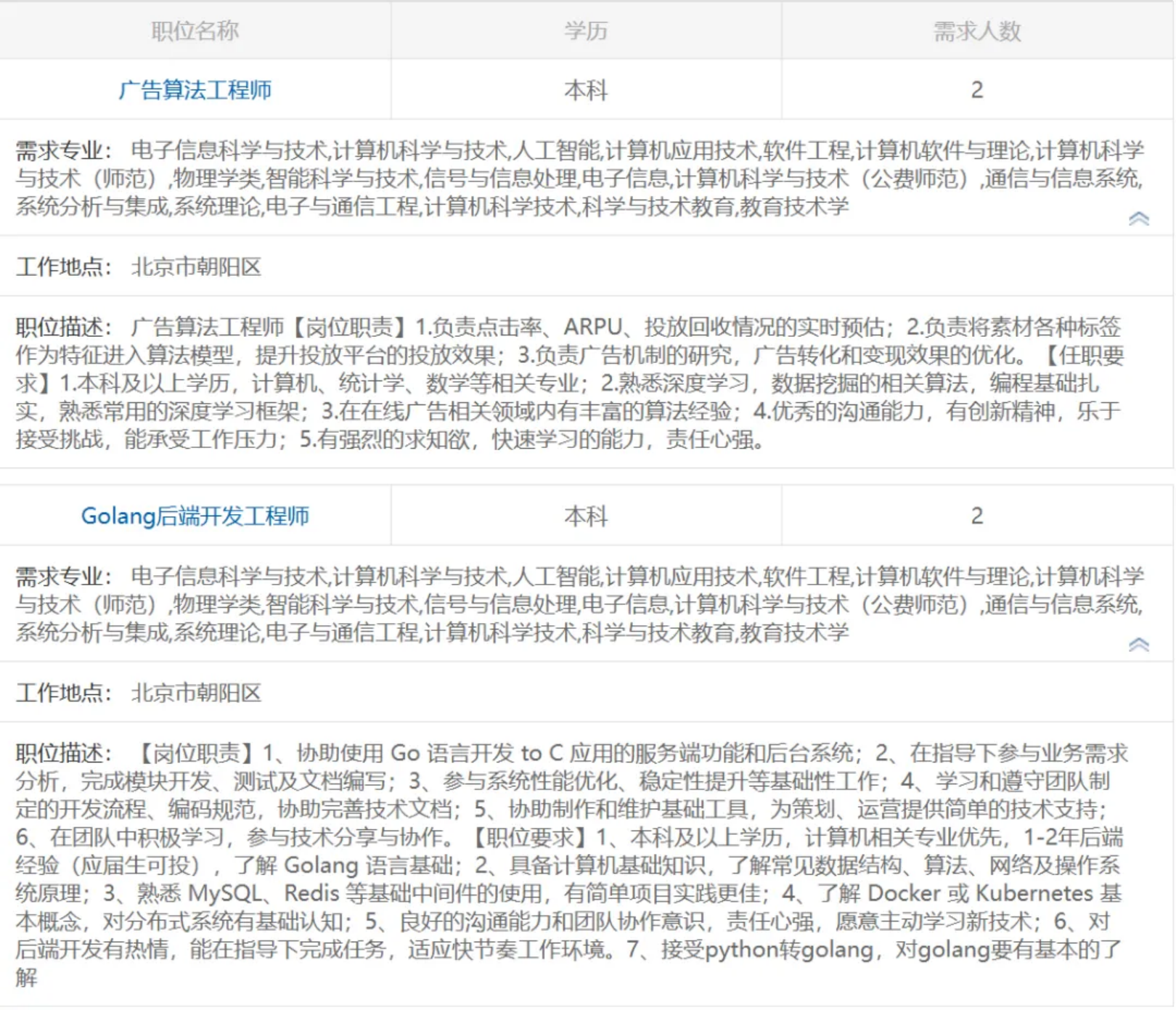
Task: Click the 需求人数 column header
Action: 976,31
